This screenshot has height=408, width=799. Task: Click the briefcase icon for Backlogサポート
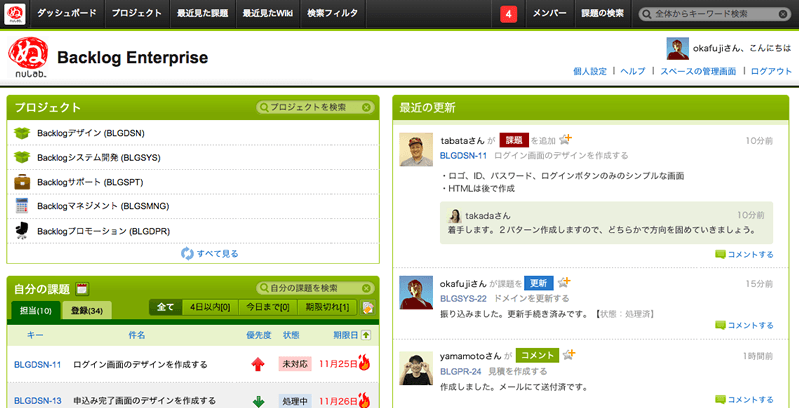[22, 182]
